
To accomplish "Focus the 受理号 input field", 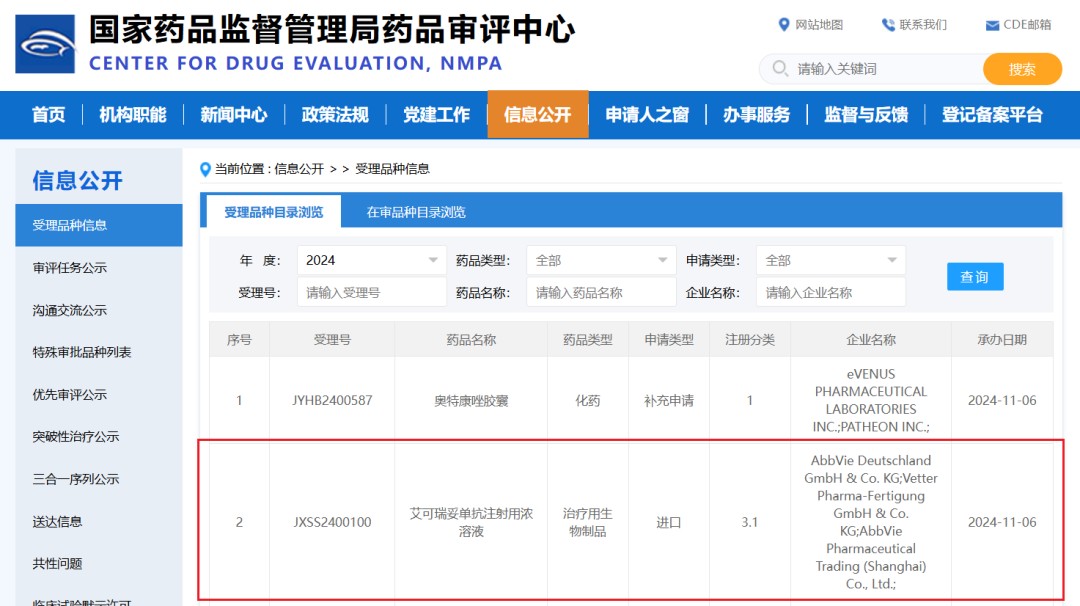I will 371,293.
